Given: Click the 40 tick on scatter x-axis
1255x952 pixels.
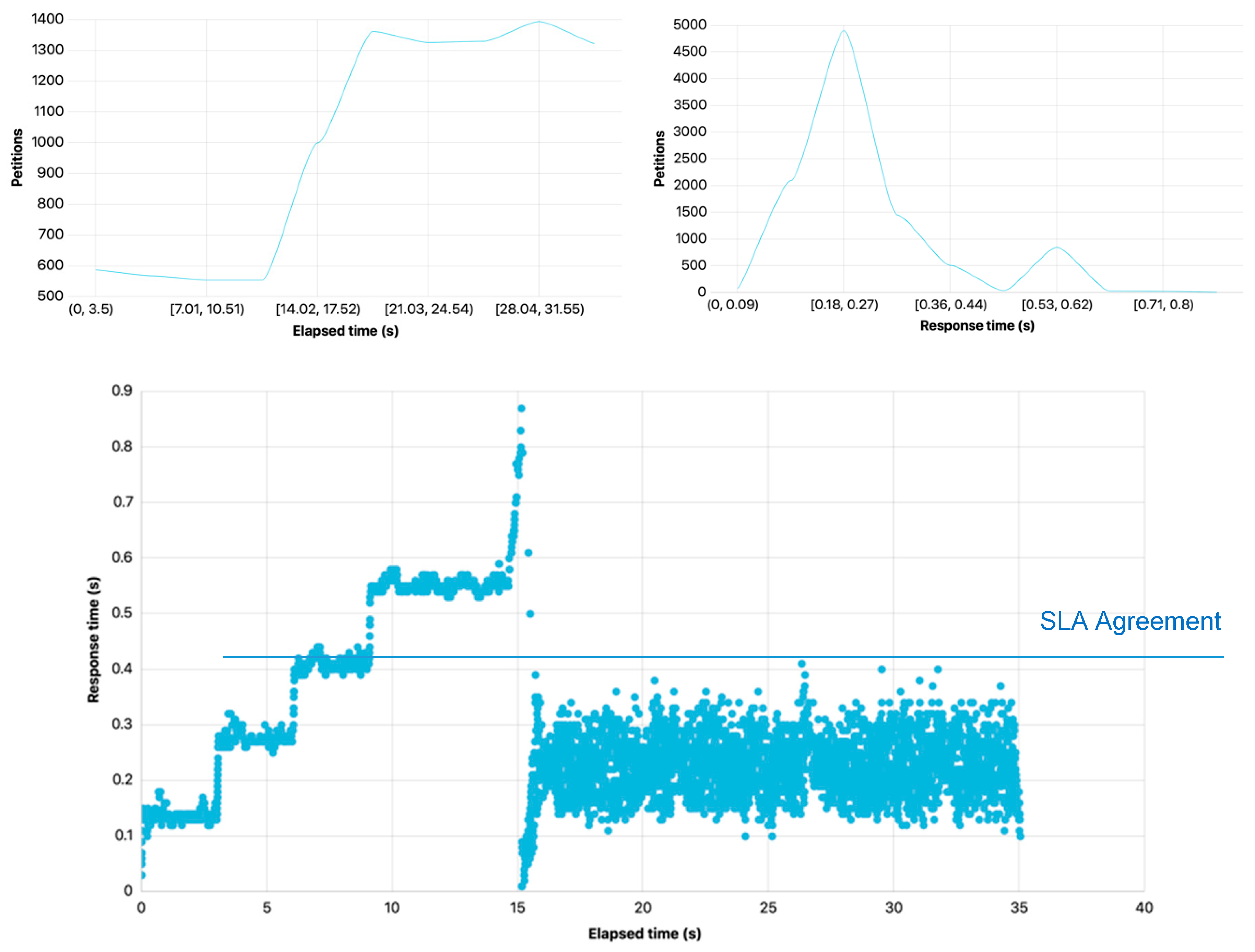Looking at the screenshot, I should [1144, 908].
